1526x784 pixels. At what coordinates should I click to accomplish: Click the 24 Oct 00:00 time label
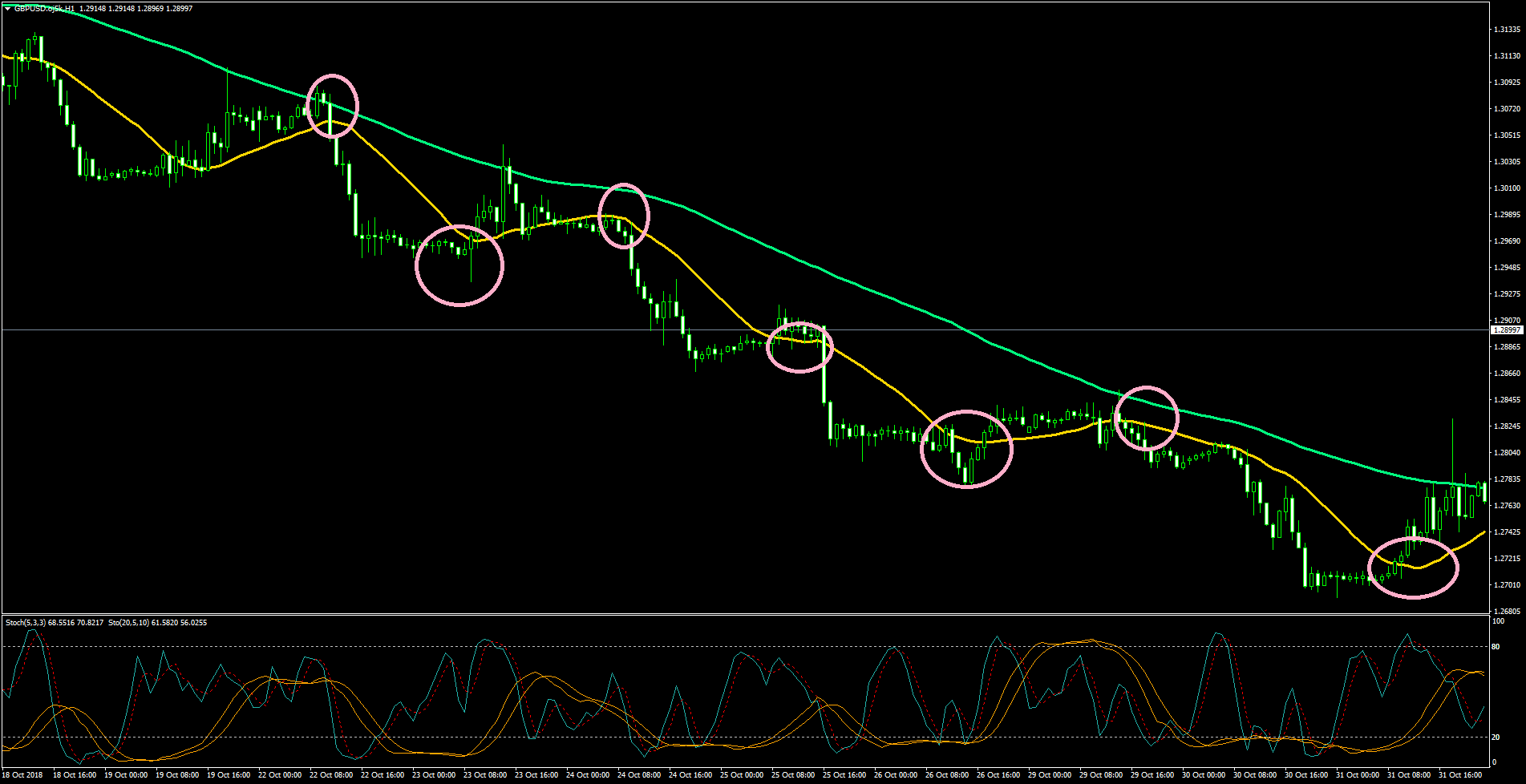click(588, 775)
